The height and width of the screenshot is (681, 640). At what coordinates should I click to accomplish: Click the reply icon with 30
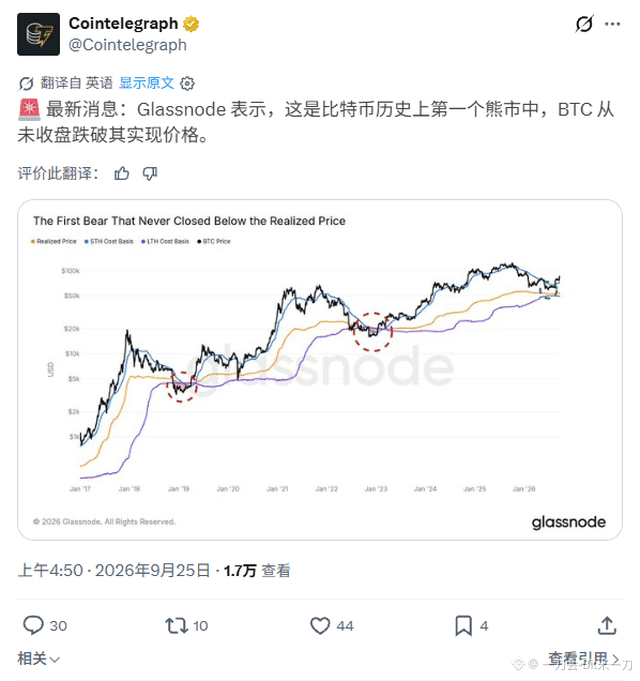click(x=33, y=625)
